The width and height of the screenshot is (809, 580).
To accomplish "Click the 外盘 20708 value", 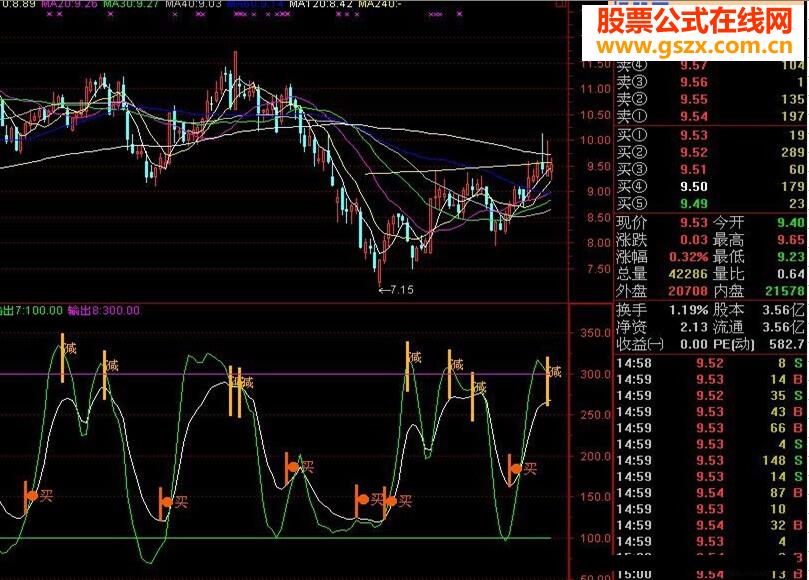I will tap(688, 291).
